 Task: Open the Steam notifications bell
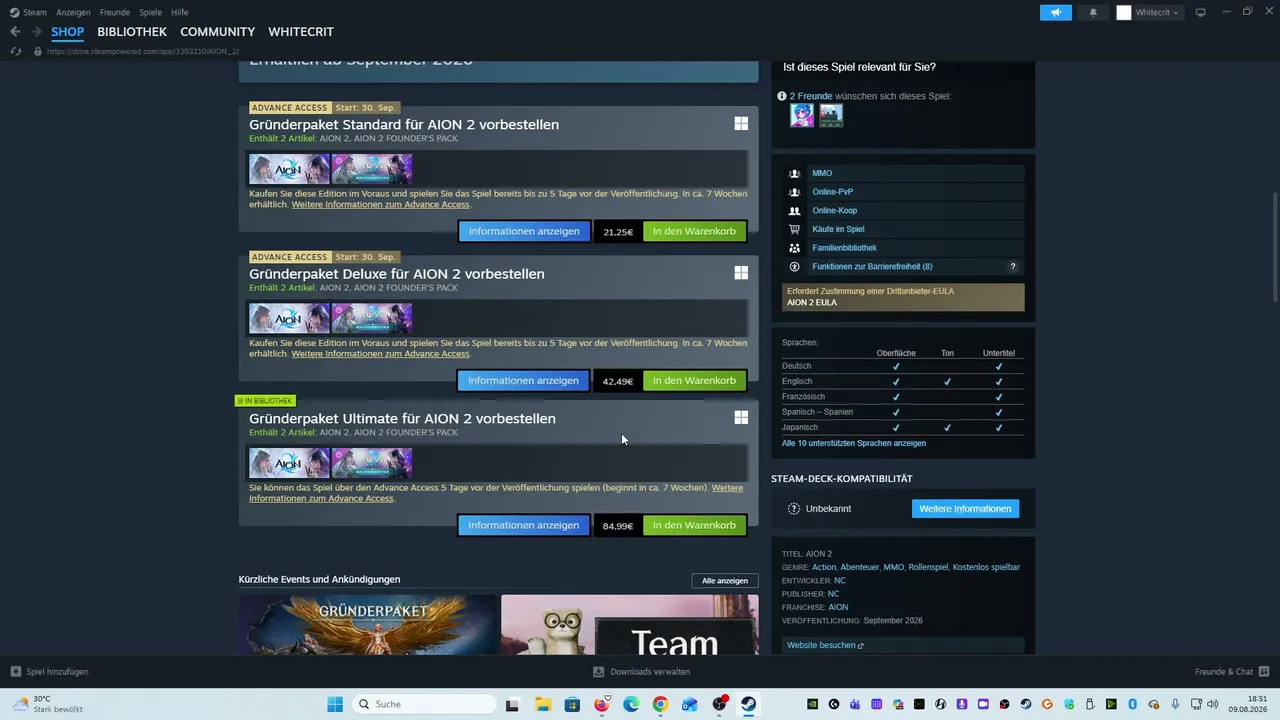pos(1093,12)
